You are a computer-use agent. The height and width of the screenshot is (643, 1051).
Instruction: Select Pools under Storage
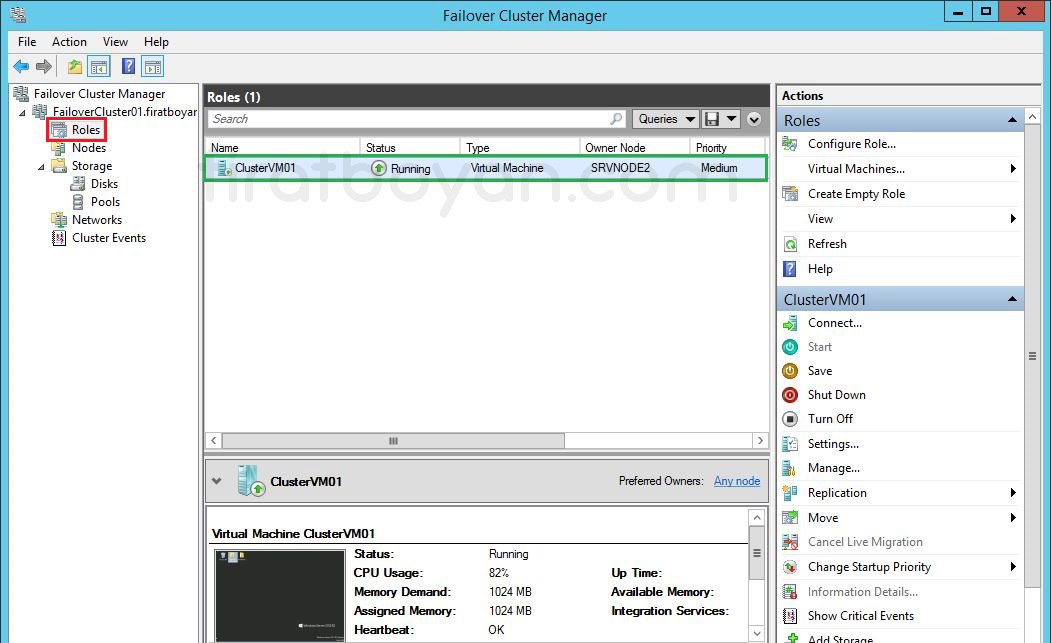click(x=105, y=202)
